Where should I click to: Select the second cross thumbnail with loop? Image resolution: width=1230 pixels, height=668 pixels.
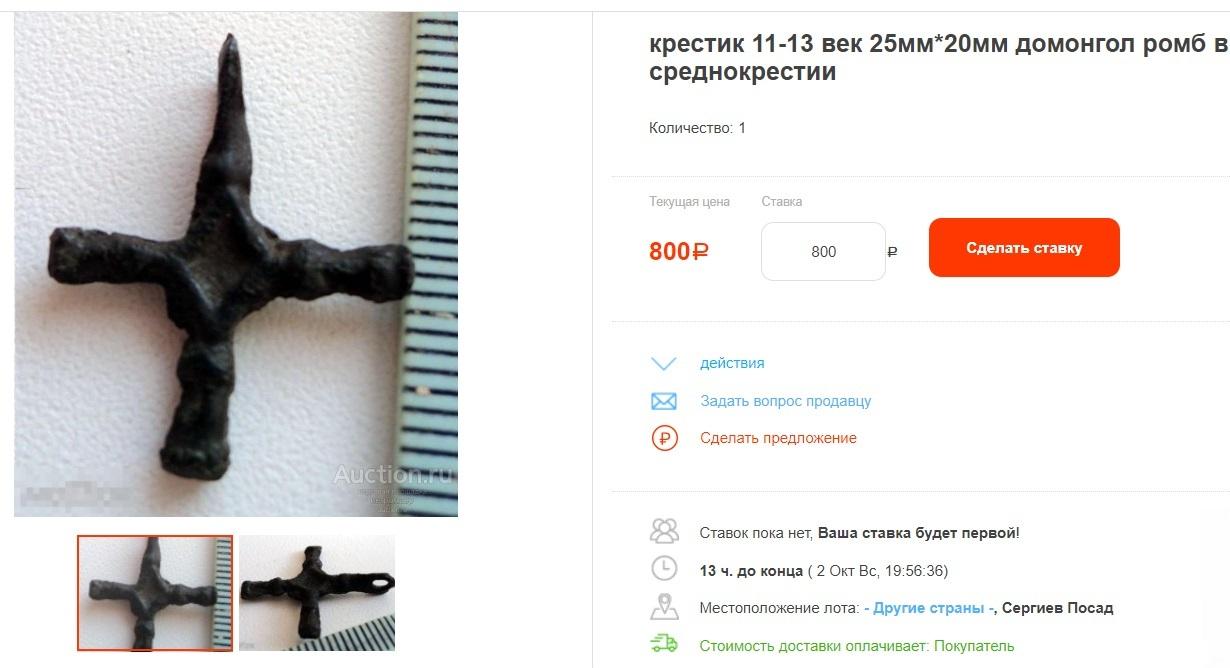pos(317,593)
